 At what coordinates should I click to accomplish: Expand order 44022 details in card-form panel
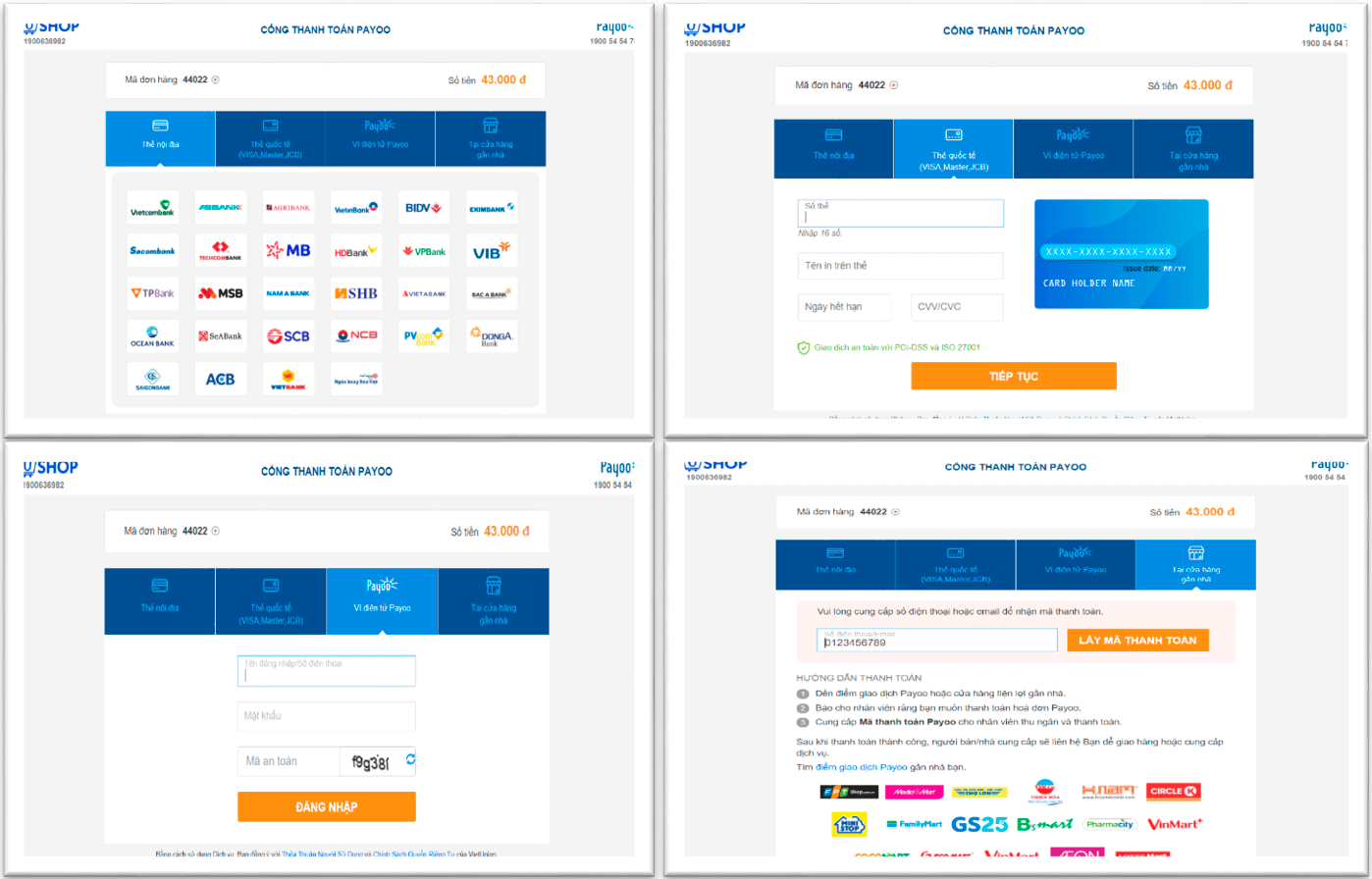(895, 85)
